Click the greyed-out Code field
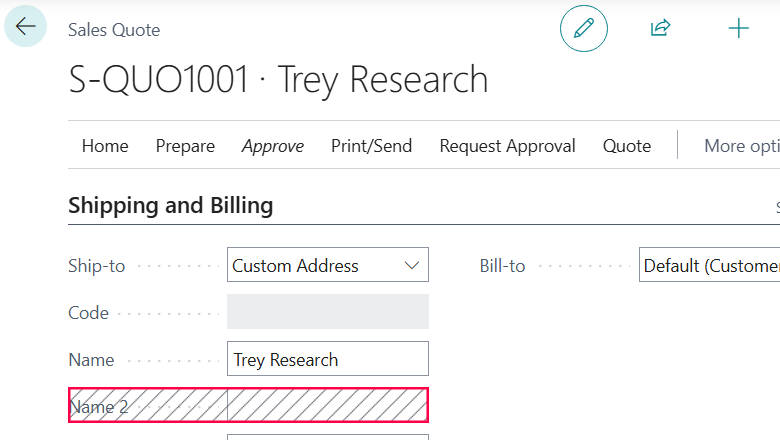 (x=328, y=312)
